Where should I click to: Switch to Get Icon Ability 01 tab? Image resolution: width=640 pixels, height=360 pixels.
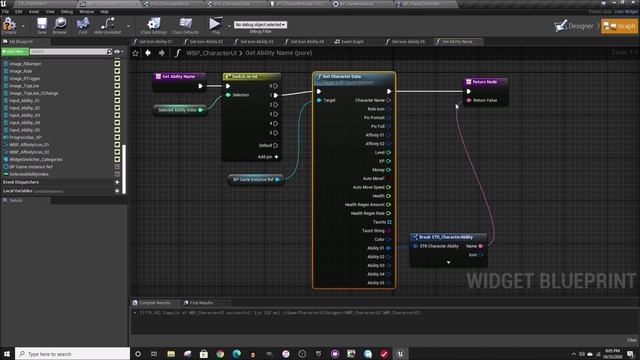point(155,42)
